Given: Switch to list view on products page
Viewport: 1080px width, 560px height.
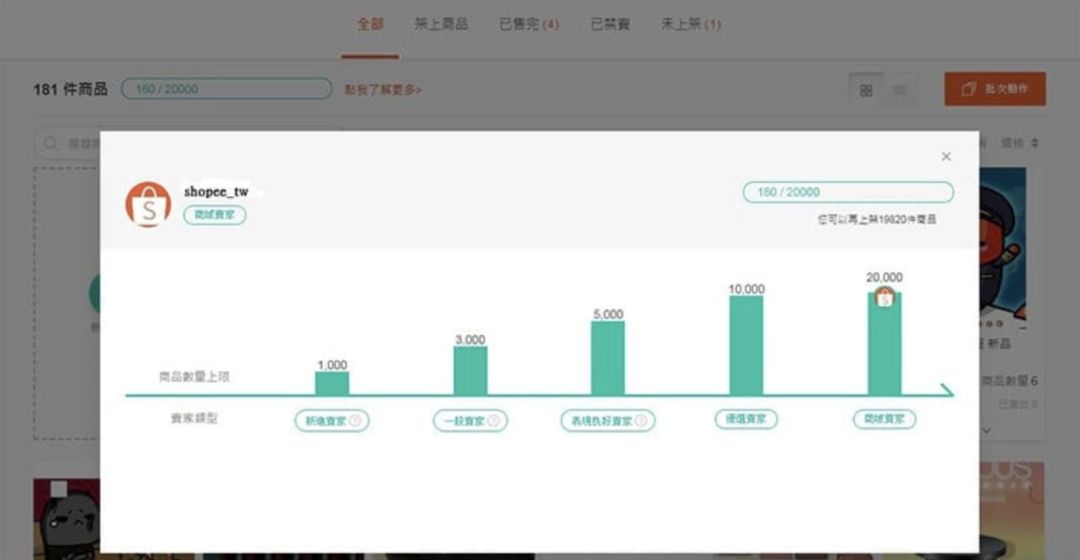Looking at the screenshot, I should 900,90.
